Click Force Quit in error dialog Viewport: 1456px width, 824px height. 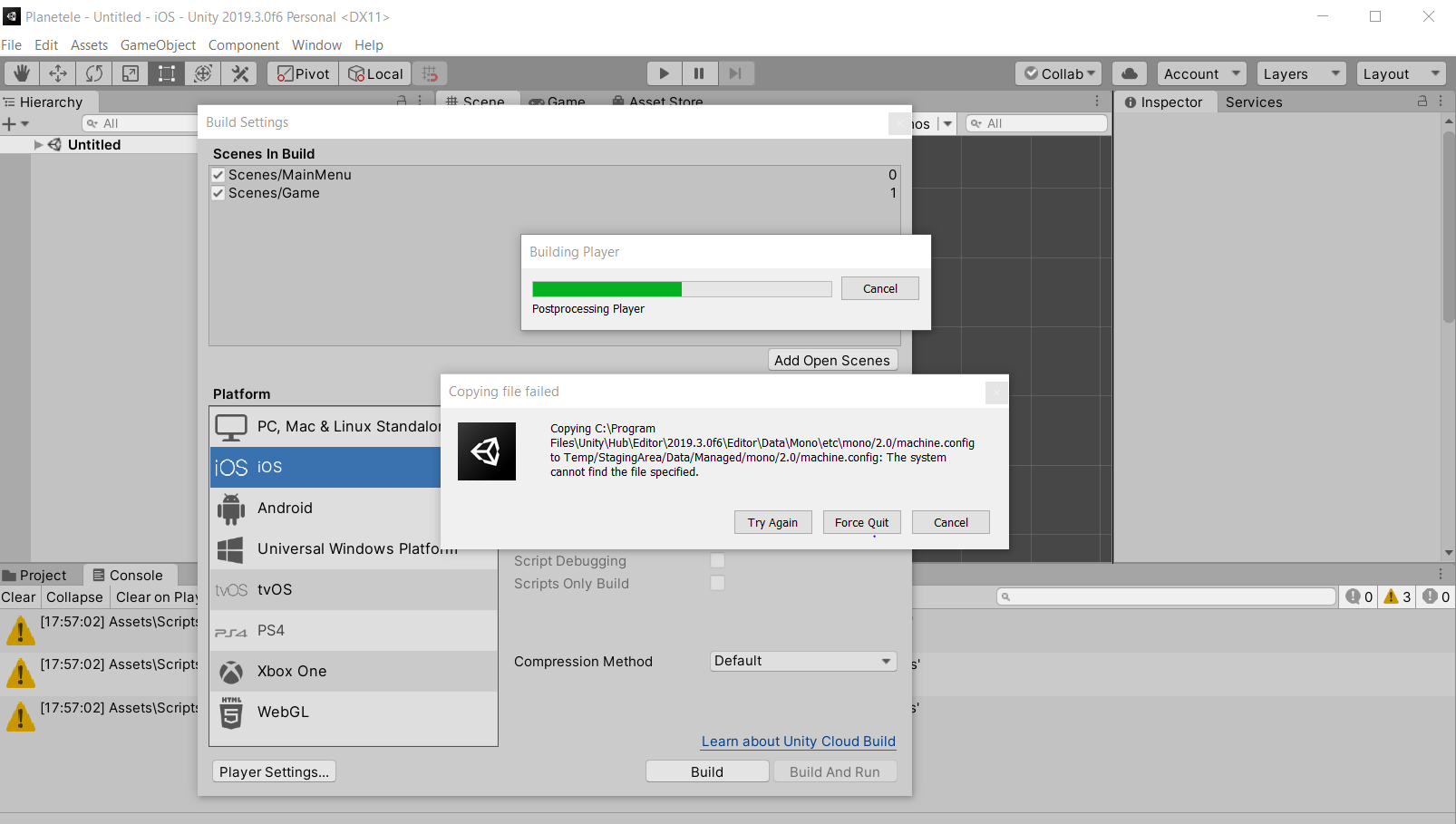tap(861, 522)
